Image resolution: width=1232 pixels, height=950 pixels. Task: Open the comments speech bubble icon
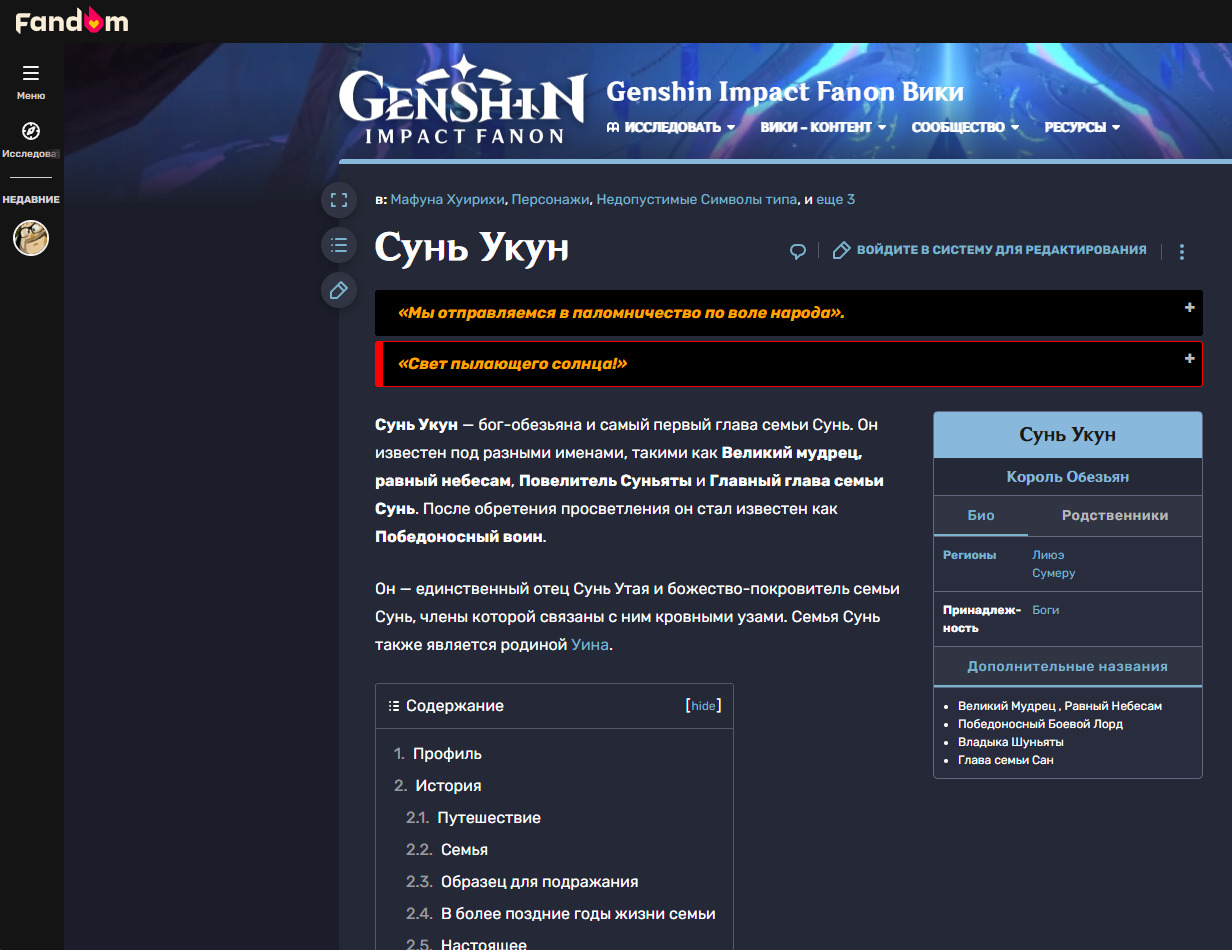[798, 251]
